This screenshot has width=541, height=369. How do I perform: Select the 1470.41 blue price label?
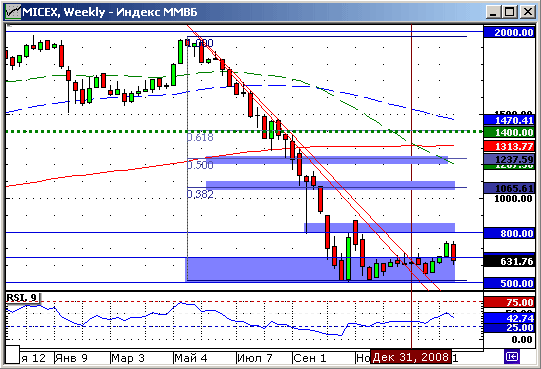509,120
